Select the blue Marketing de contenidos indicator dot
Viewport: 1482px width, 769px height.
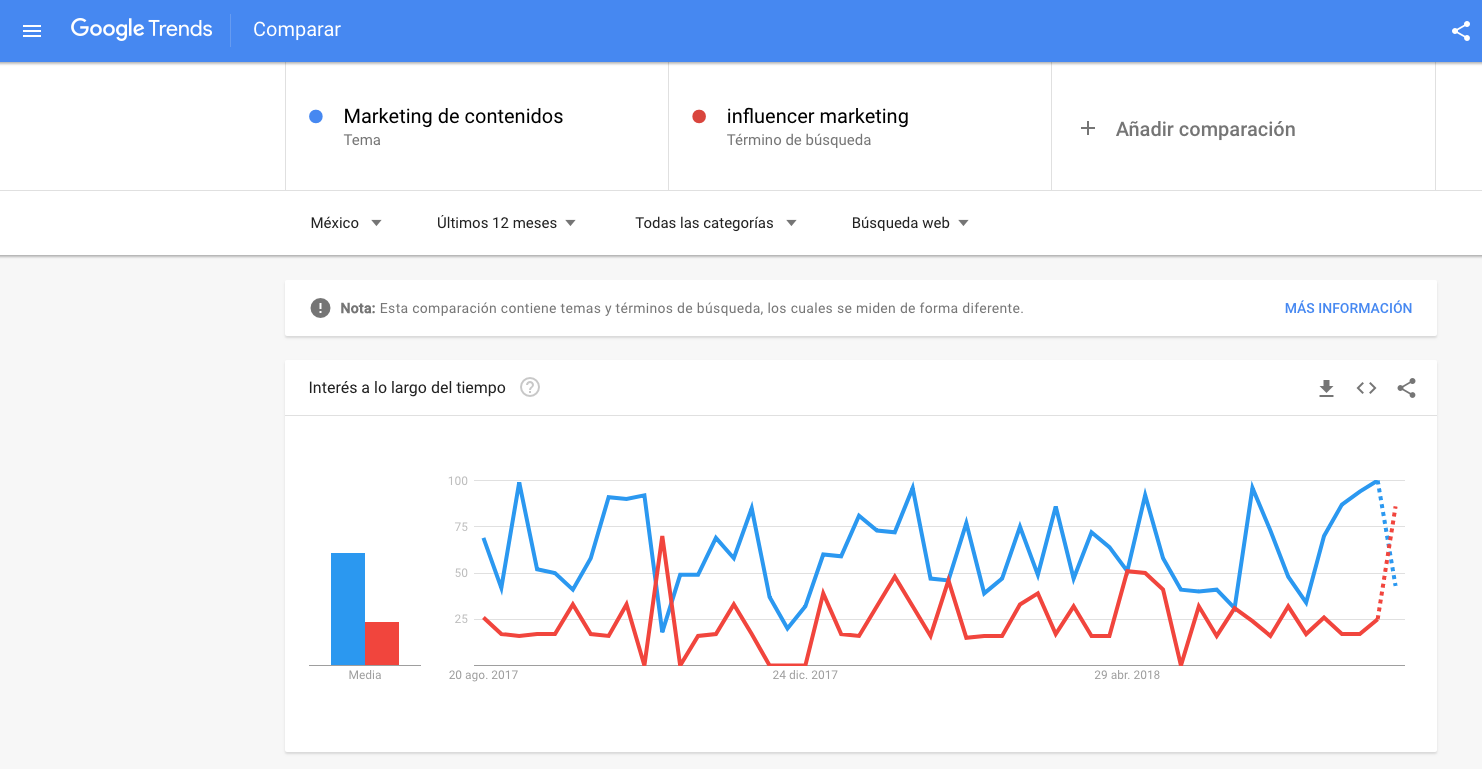317,116
